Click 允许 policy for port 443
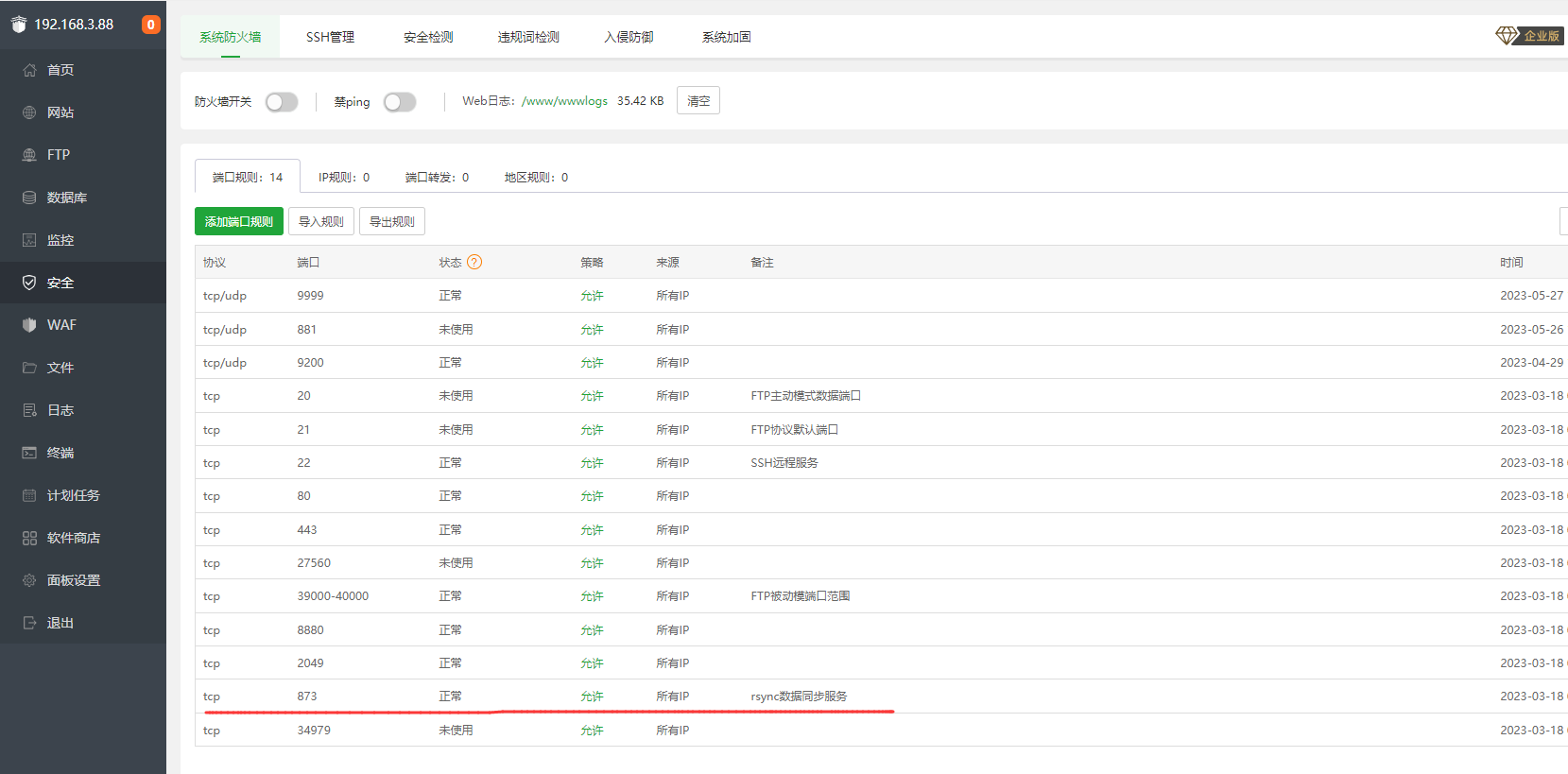 pos(592,530)
